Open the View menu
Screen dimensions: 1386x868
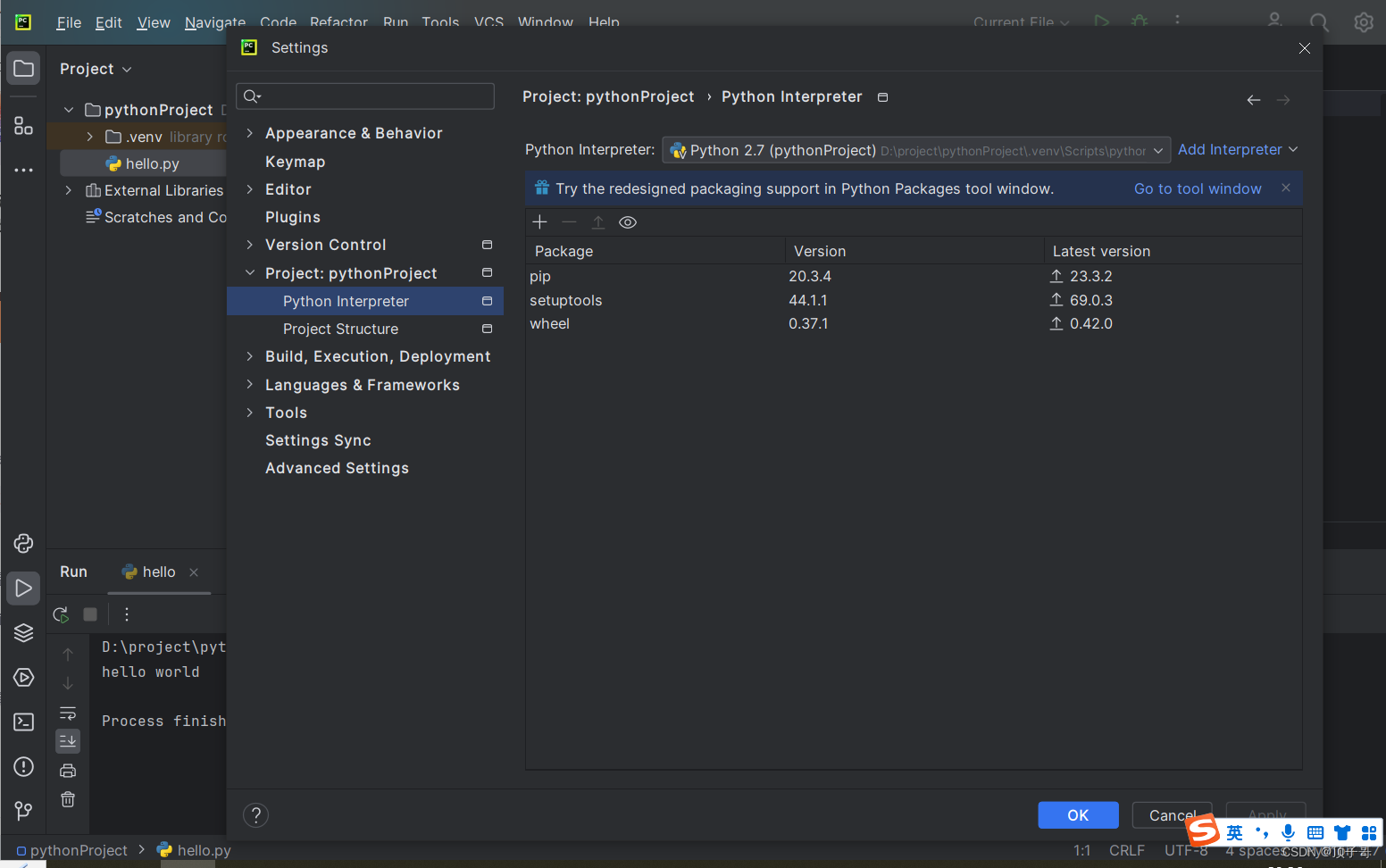click(x=154, y=22)
